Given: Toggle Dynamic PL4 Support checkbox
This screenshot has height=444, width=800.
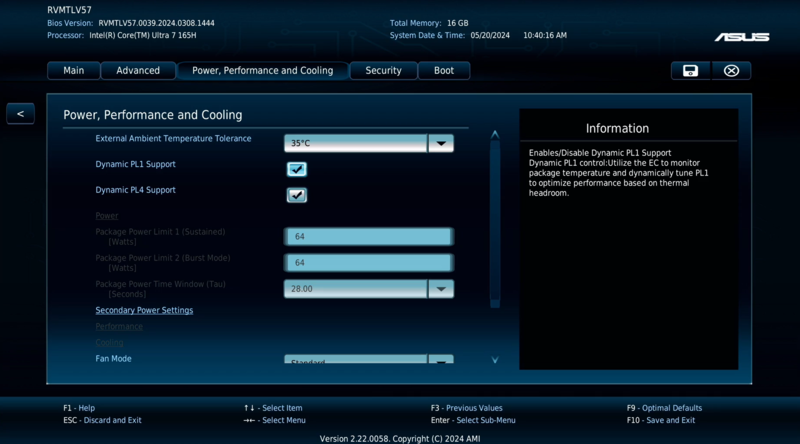Looking at the screenshot, I should tap(296, 195).
